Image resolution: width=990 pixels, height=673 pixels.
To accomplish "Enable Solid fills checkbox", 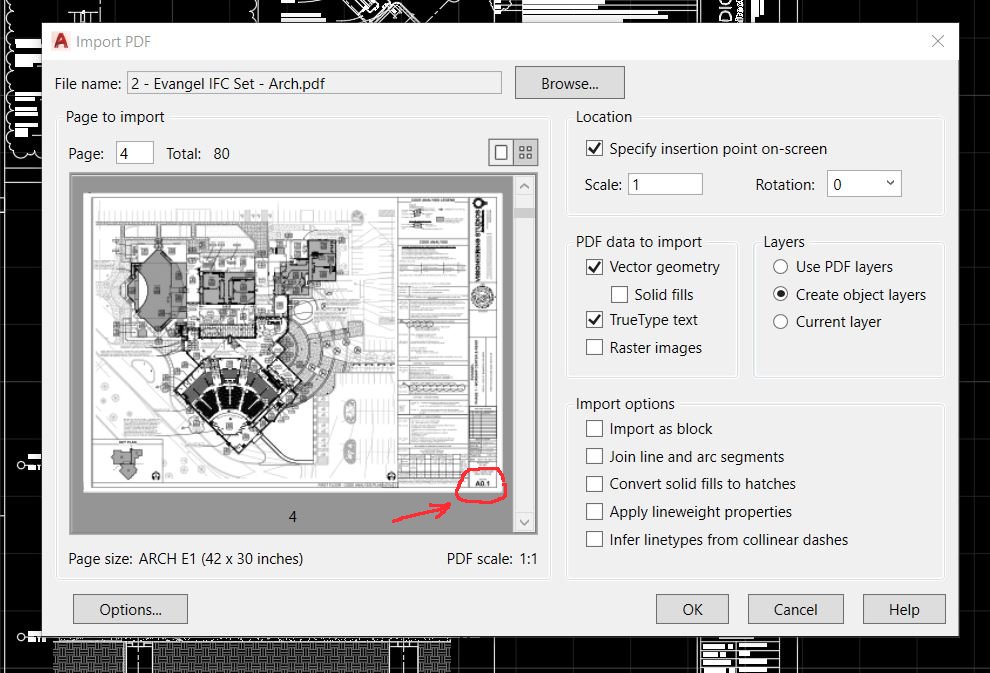I will click(x=619, y=294).
